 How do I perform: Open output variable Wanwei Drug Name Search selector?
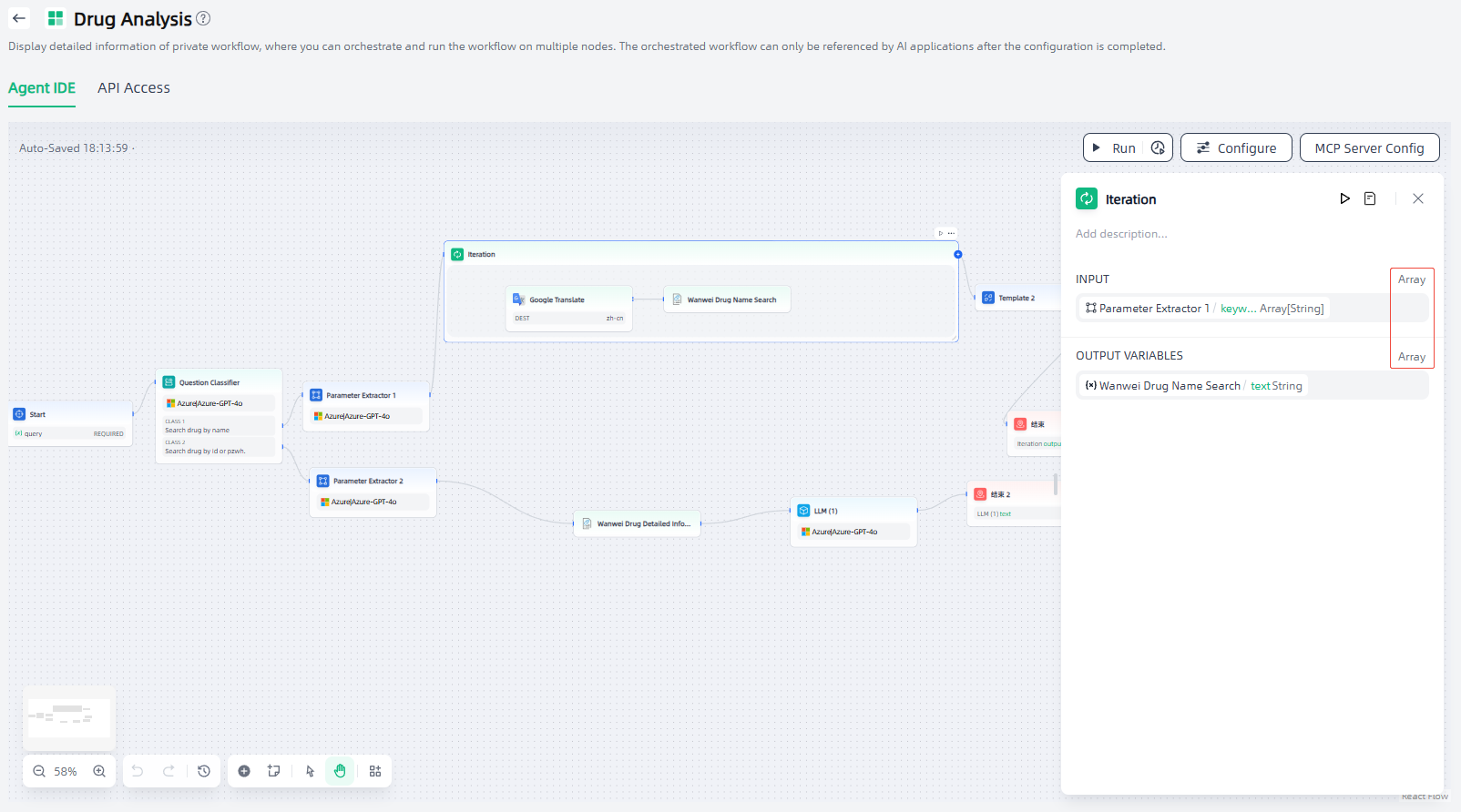click(1193, 386)
